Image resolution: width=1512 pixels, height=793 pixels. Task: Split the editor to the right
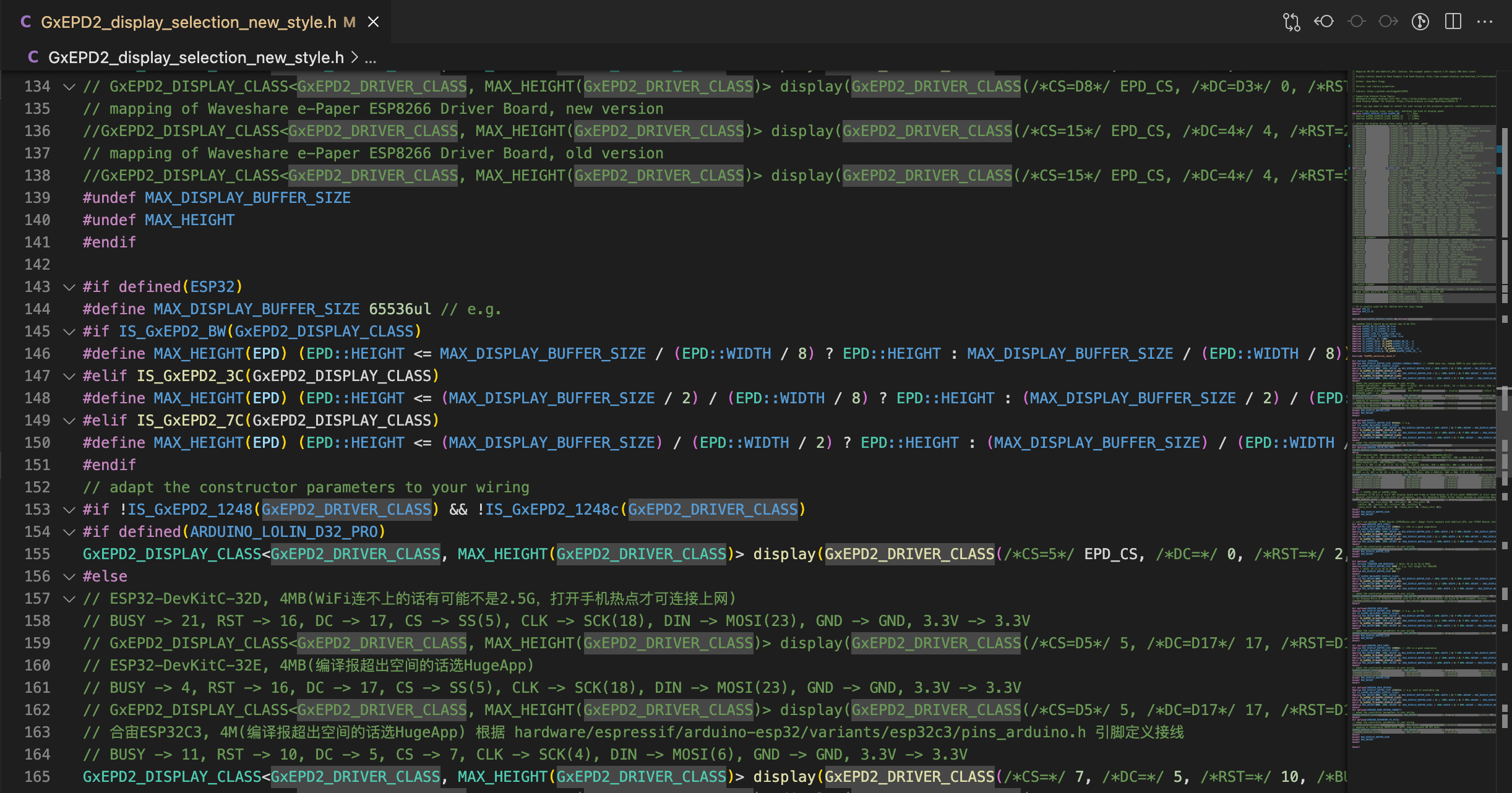coord(1453,22)
